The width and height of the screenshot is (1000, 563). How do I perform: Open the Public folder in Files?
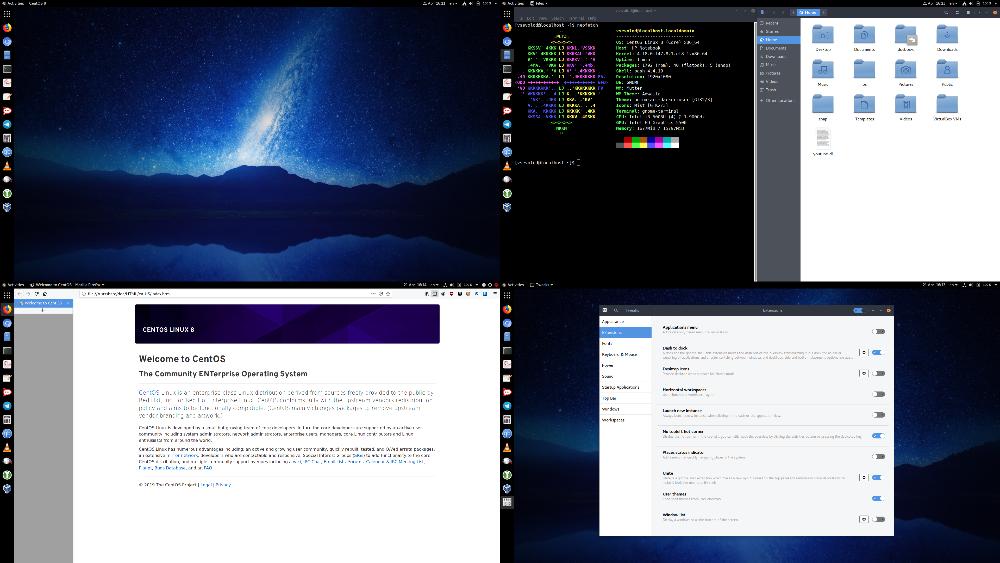click(947, 72)
